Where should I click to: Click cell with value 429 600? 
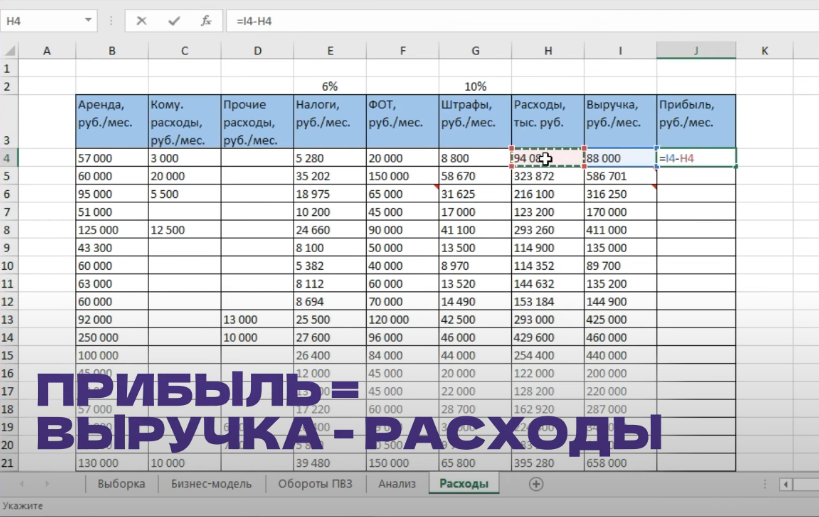coord(548,337)
